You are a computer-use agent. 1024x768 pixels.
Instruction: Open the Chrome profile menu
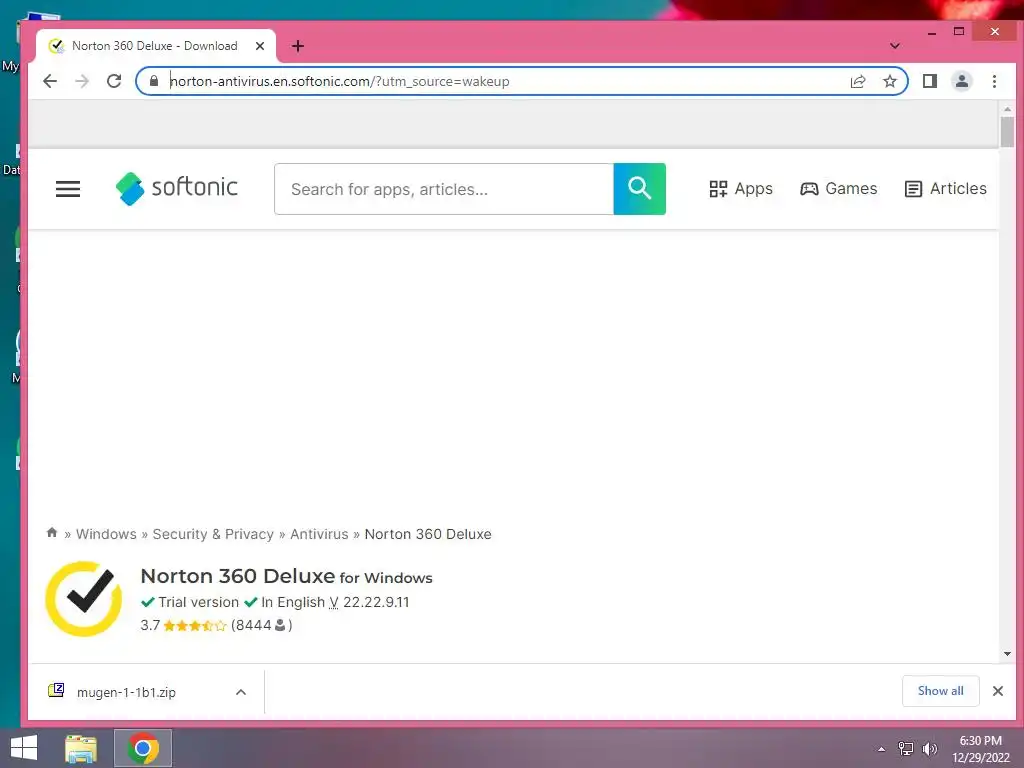962,81
